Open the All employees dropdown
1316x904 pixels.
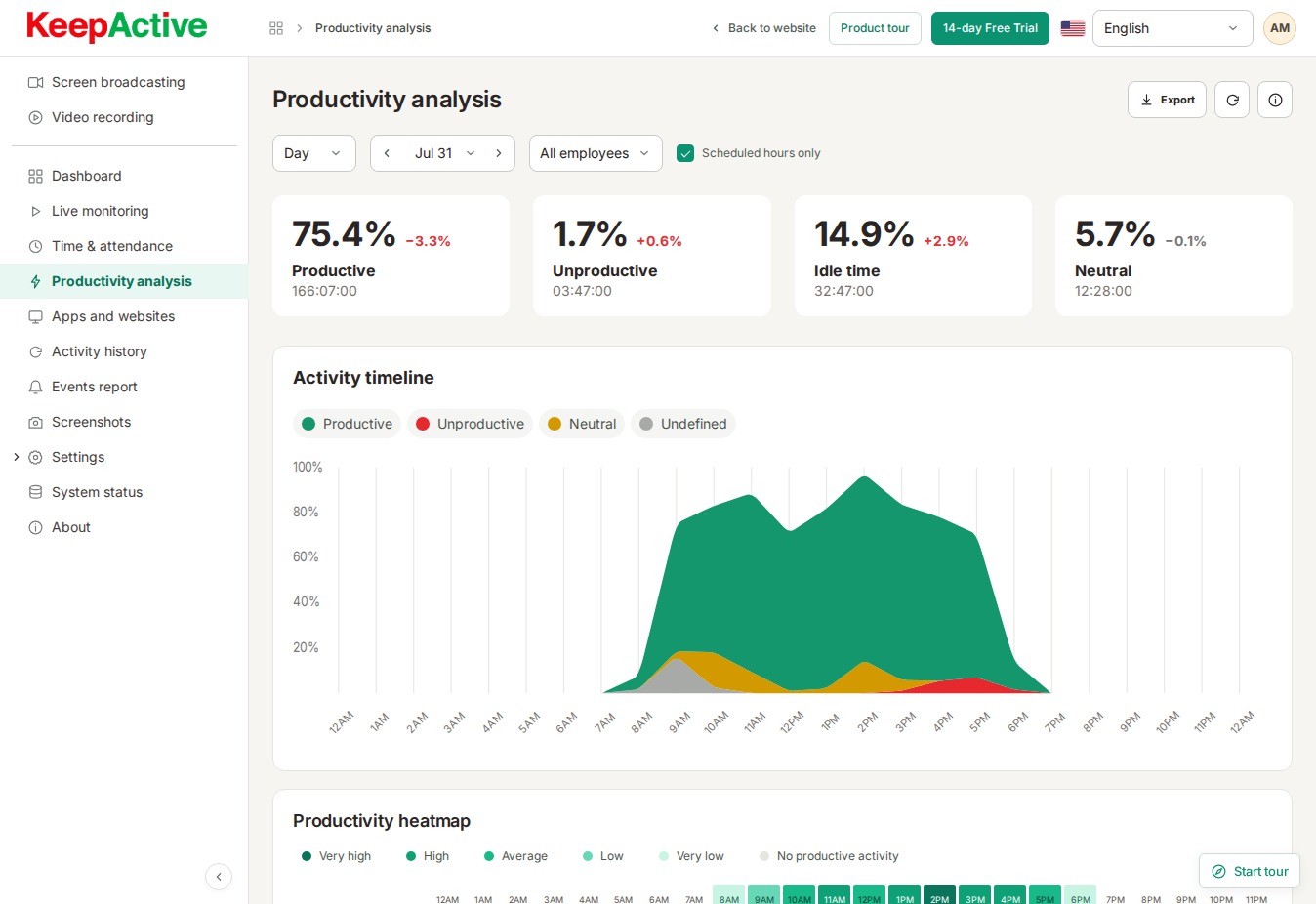[596, 153]
